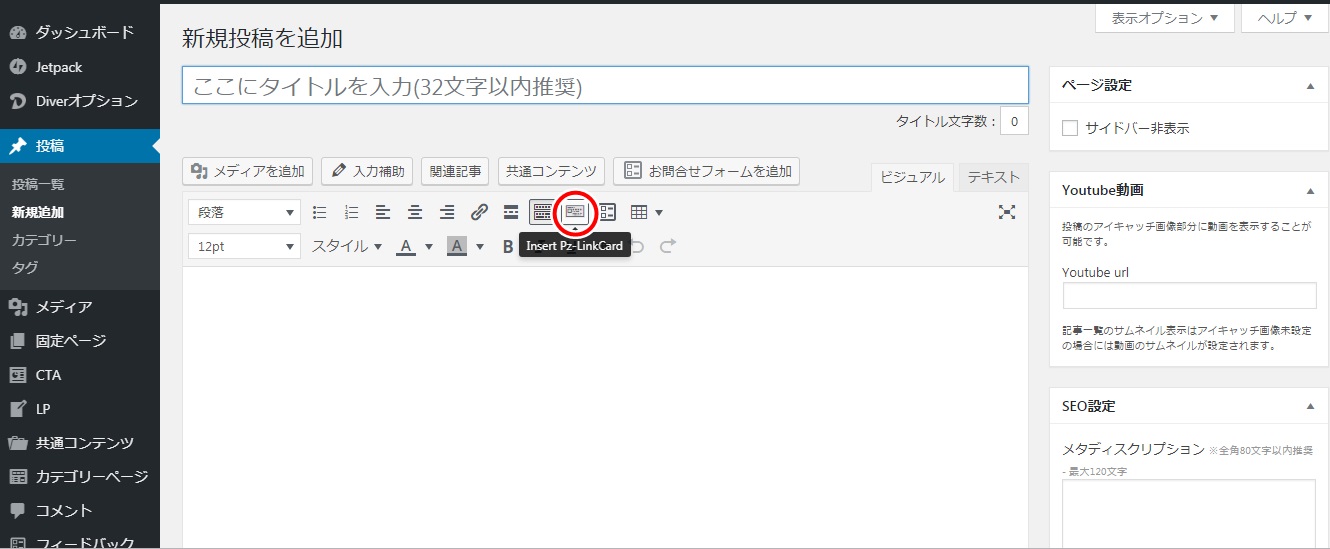Viewport: 1330px width, 549px height.
Task: Enter distraction-free fullscreen mode
Action: pos(1006,212)
